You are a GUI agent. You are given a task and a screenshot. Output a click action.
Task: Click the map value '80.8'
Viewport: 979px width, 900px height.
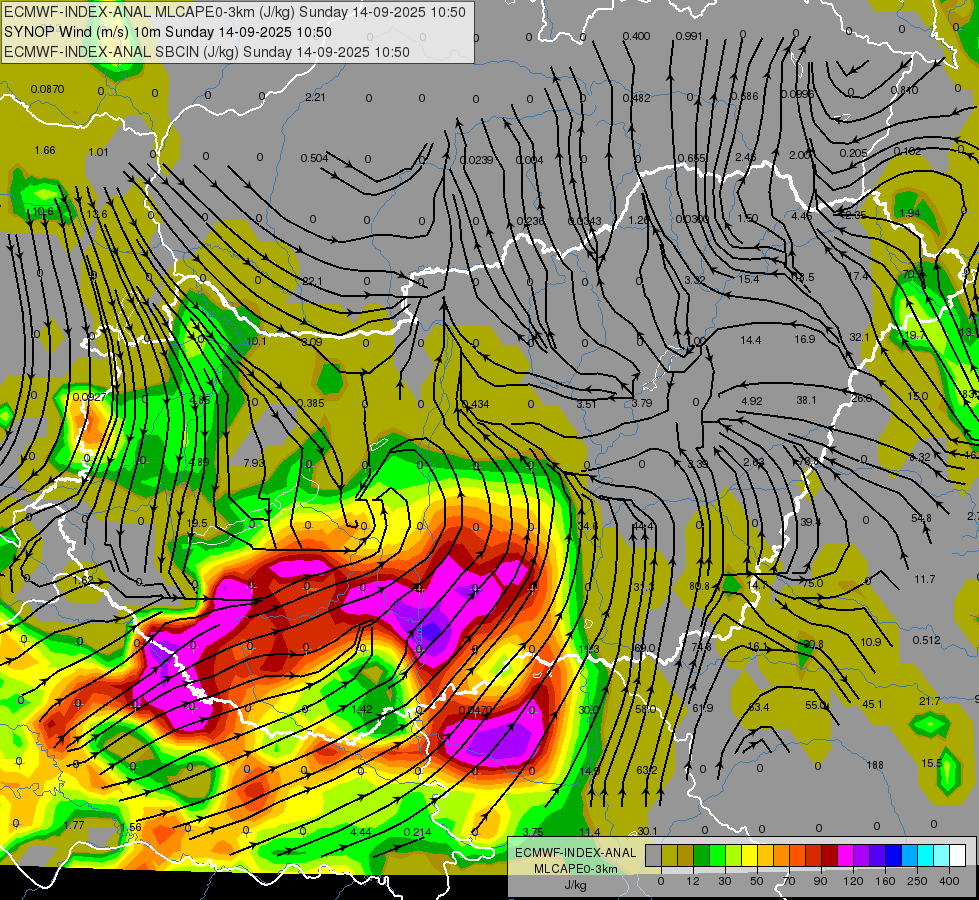tap(699, 586)
